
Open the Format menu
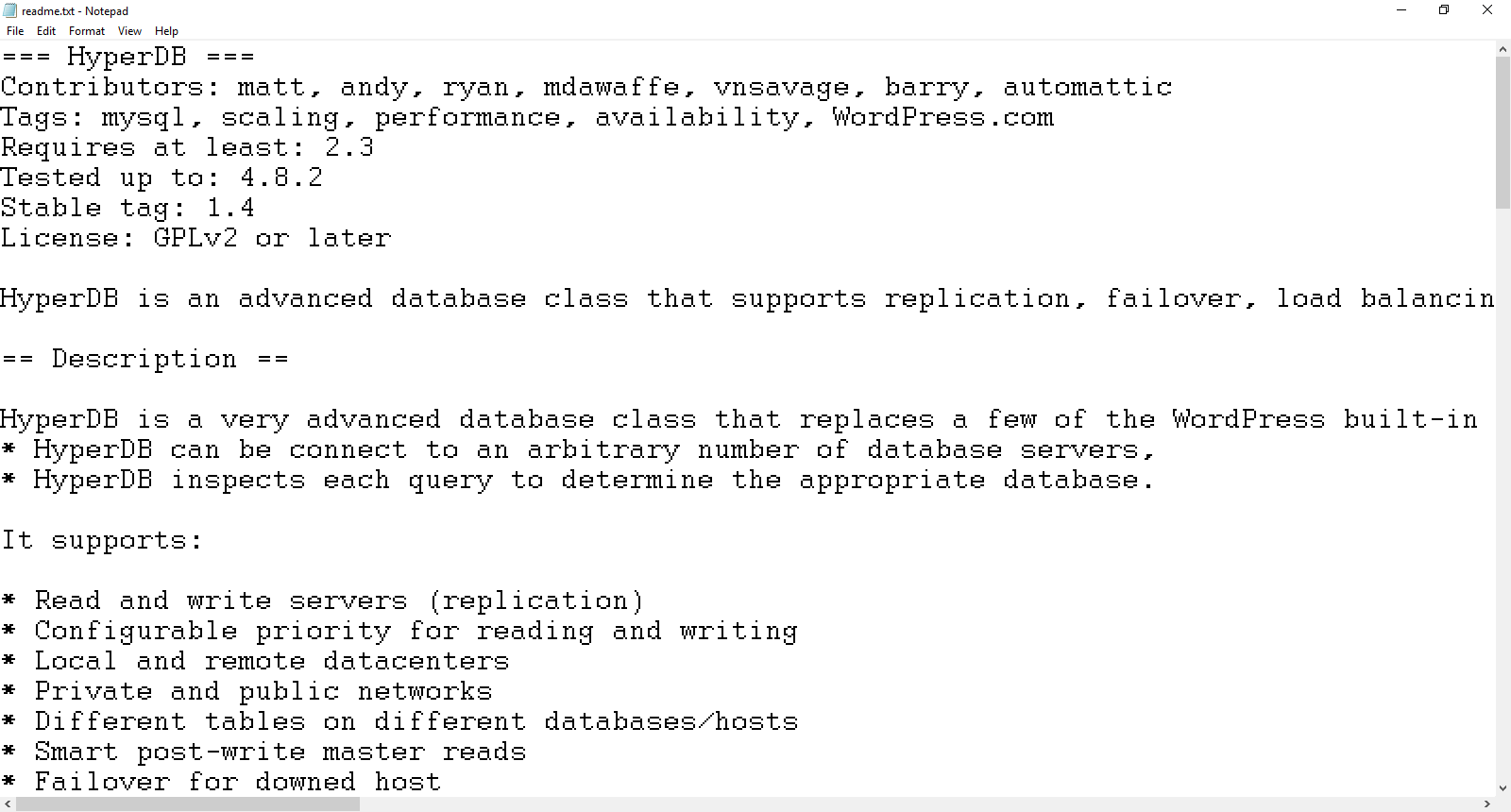[x=87, y=31]
